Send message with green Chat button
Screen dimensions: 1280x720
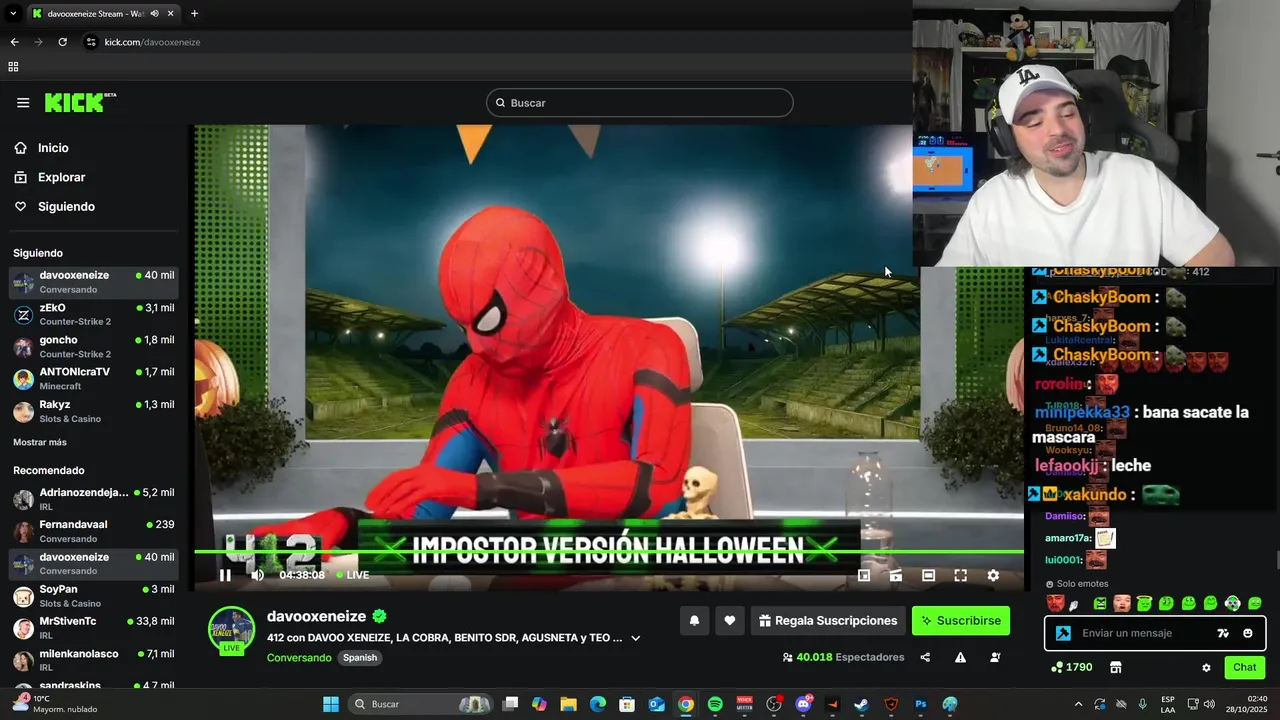[1245, 667]
